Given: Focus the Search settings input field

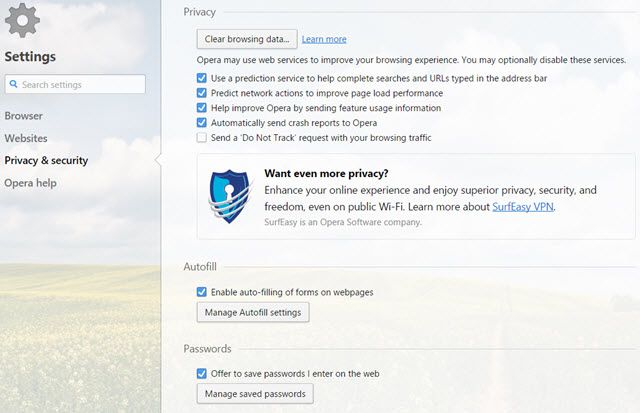Looking at the screenshot, I should point(81,85).
